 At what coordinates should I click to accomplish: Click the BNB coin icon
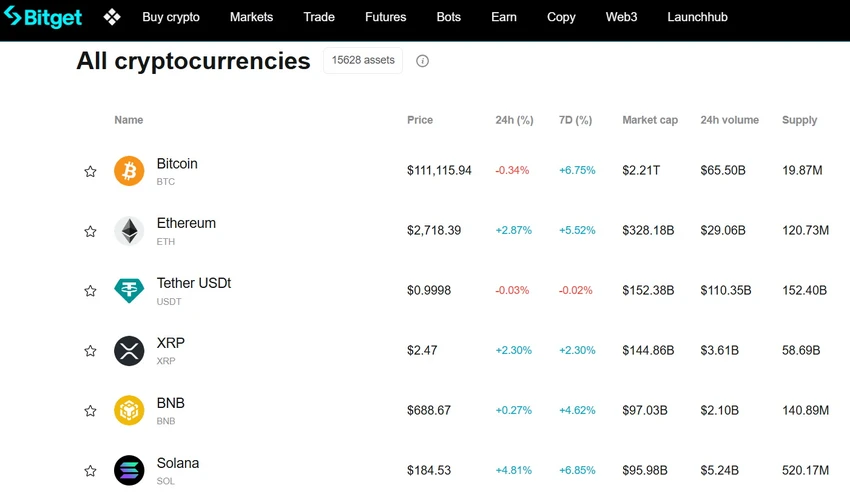tap(129, 410)
